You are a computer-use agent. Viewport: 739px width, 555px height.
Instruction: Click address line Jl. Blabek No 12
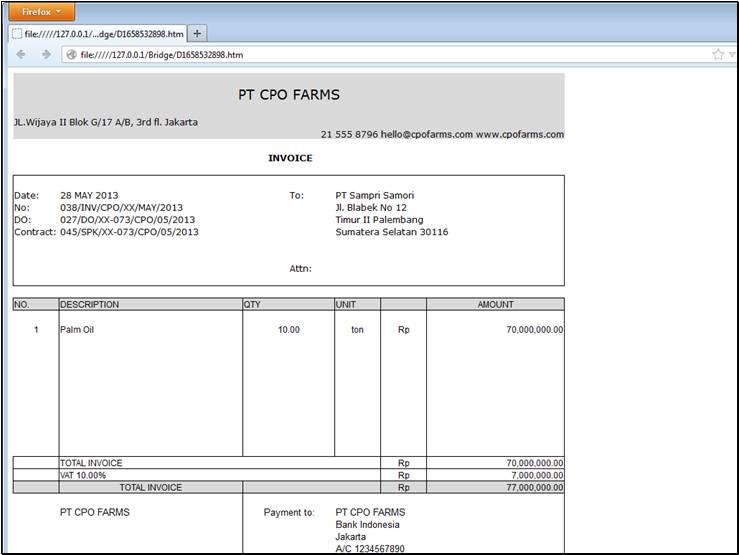click(x=371, y=207)
